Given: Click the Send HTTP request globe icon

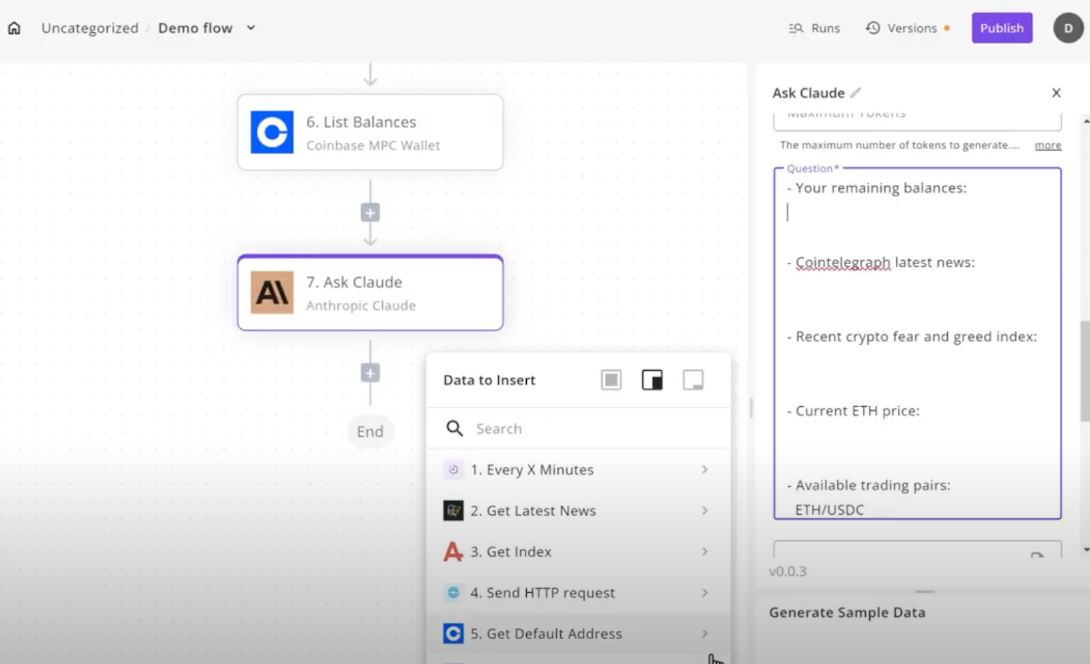Looking at the screenshot, I should coord(453,592).
